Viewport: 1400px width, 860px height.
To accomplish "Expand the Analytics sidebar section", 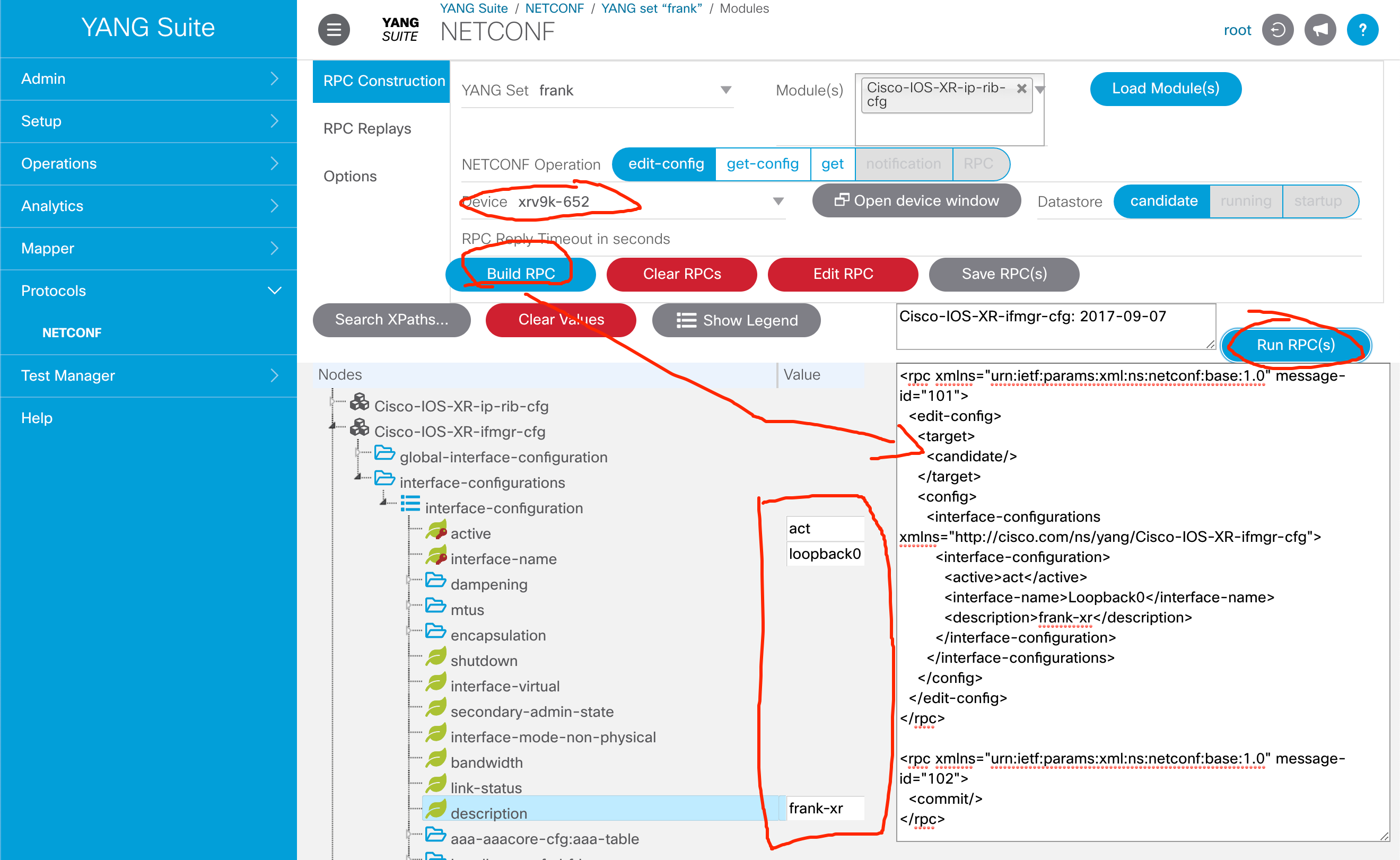I will pyautogui.click(x=148, y=206).
